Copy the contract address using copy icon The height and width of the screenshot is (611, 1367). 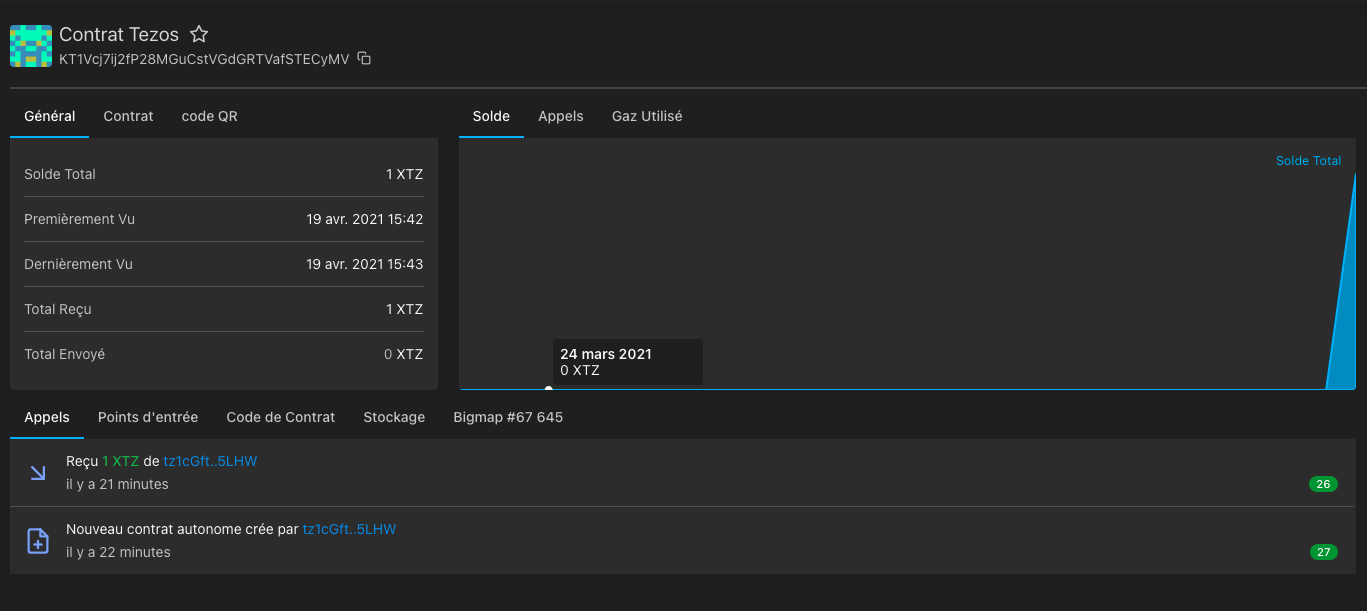click(364, 59)
